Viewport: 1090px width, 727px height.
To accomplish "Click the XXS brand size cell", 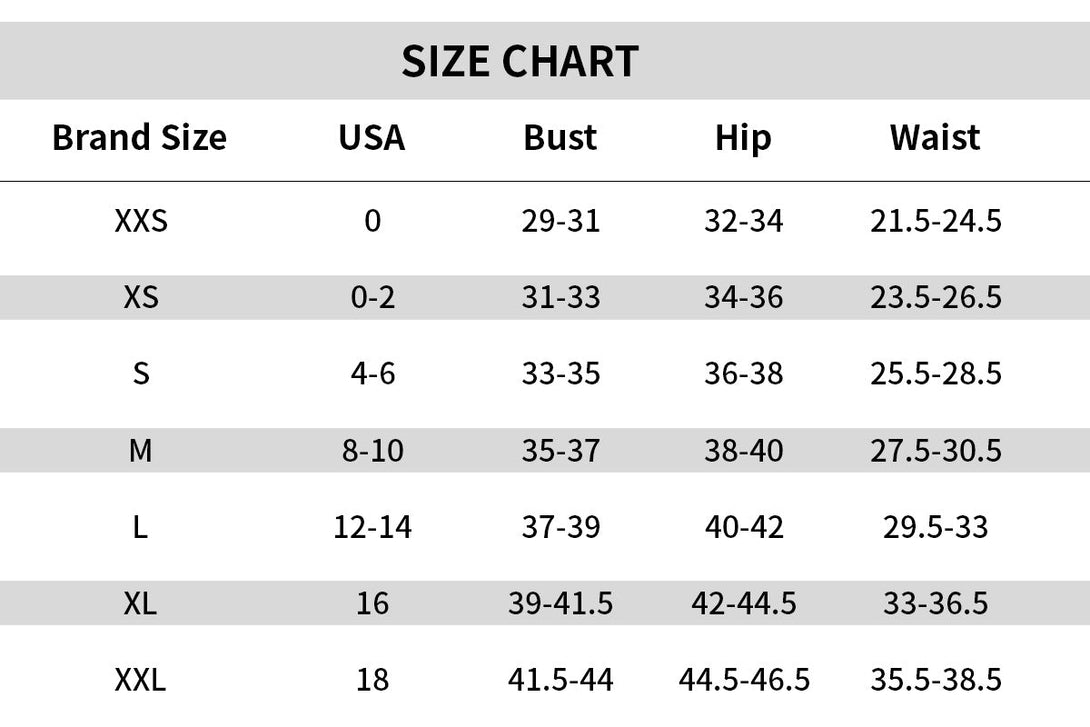I will point(141,221).
